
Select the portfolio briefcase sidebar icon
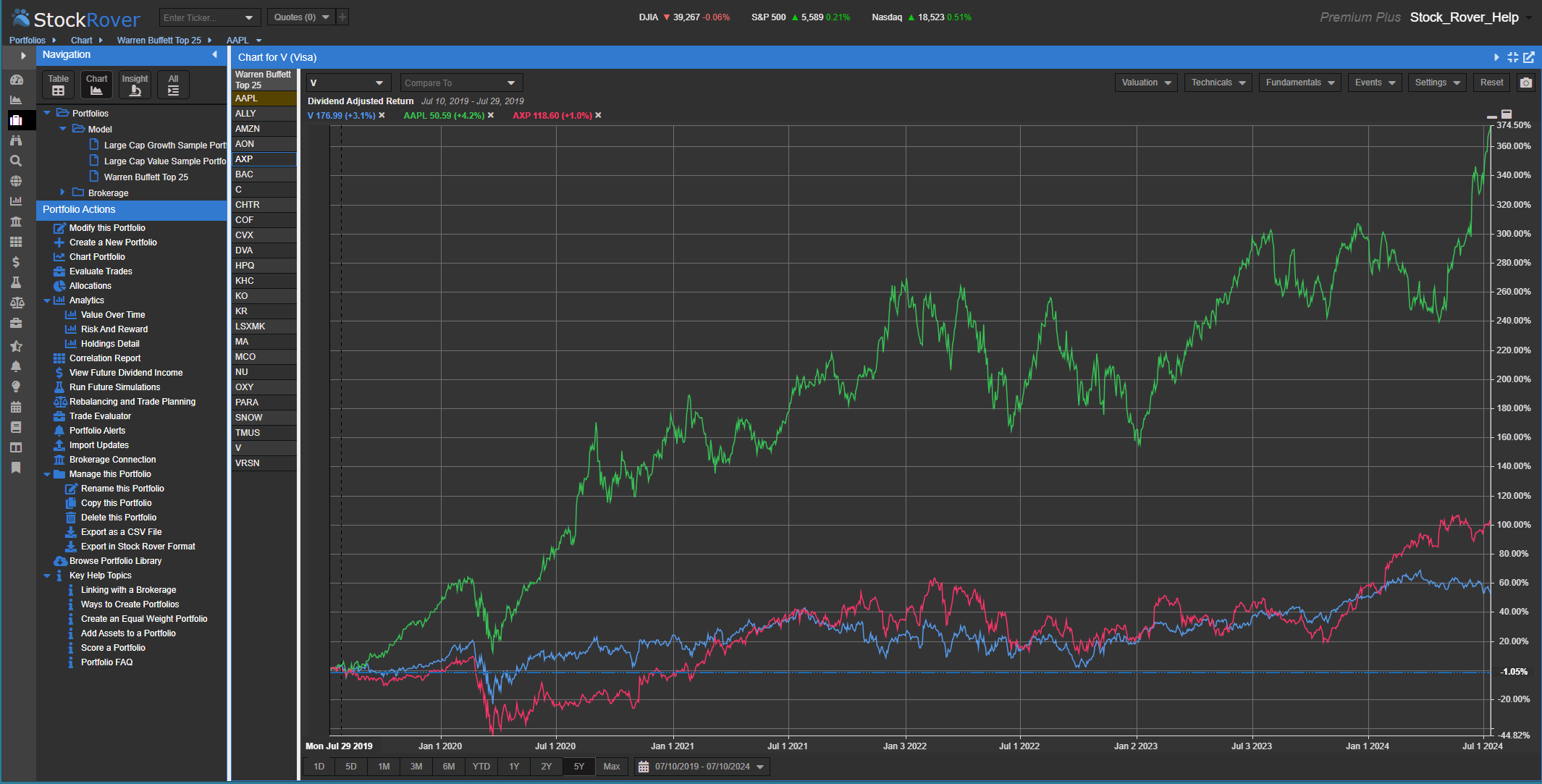(x=16, y=120)
